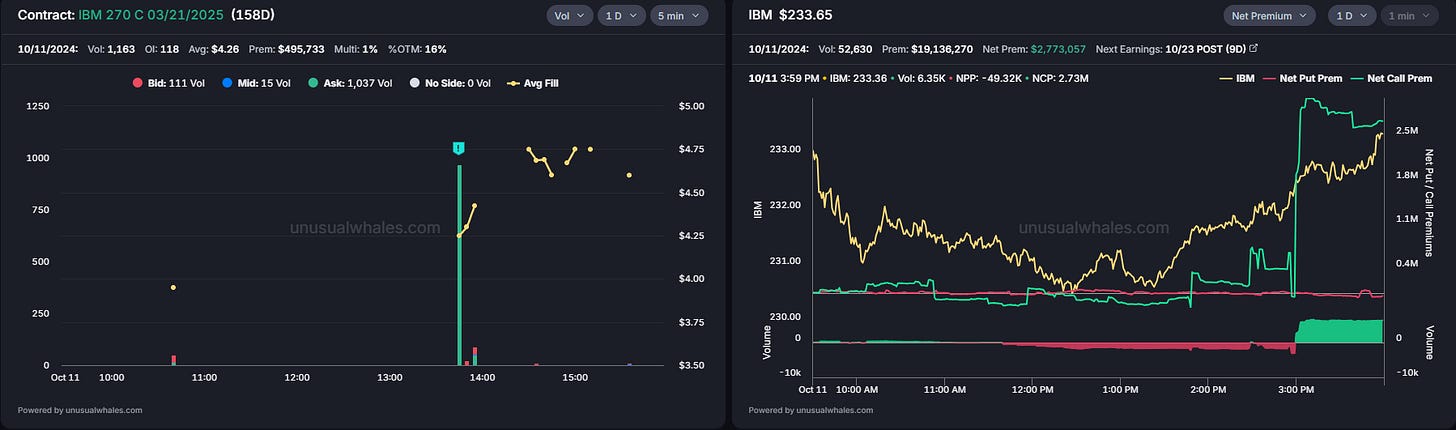Viewport: 1456px width, 430px height.
Task: Open the Vol metric dropdown on contract chart
Action: click(x=569, y=15)
